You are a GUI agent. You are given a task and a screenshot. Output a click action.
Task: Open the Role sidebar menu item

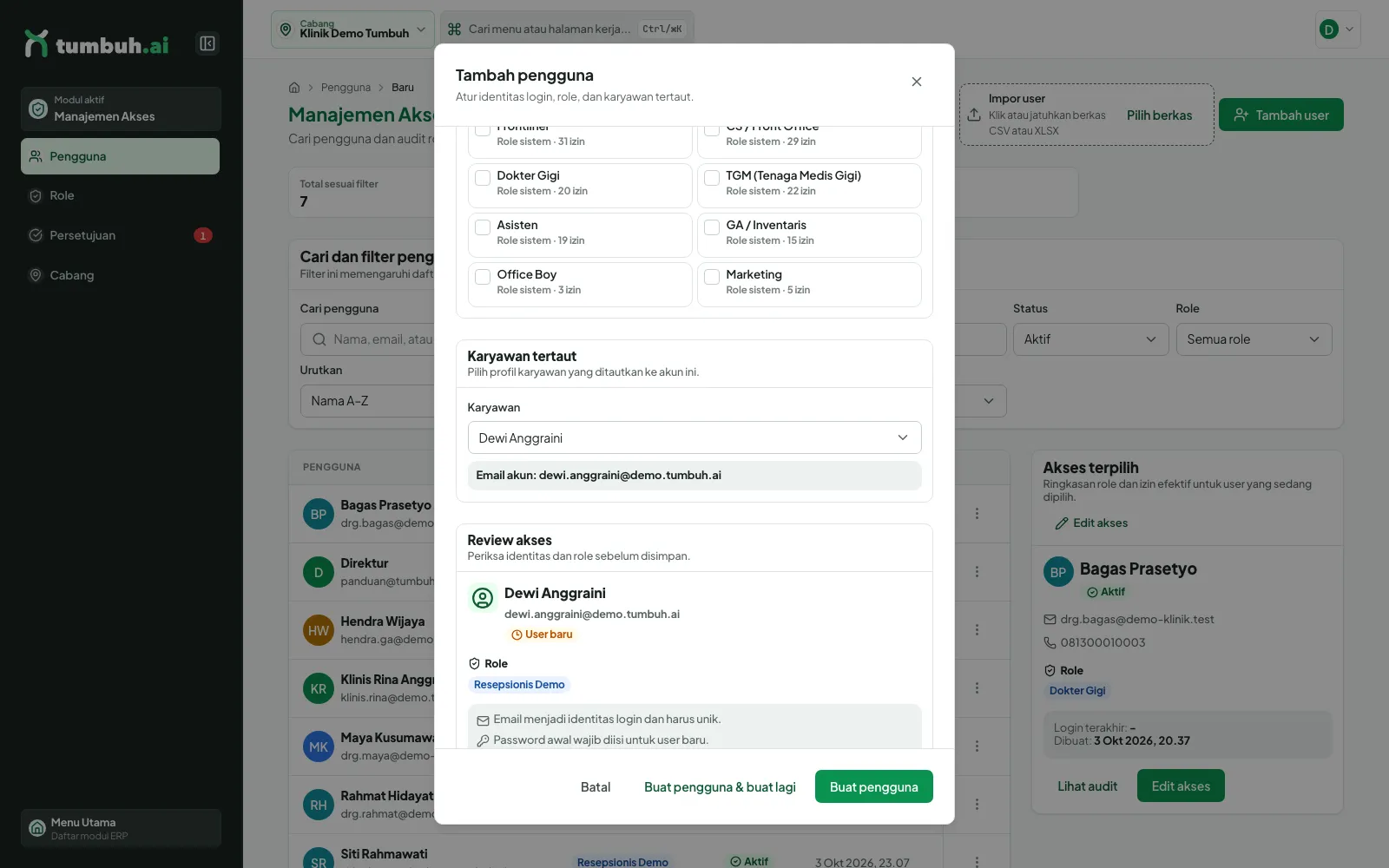click(x=120, y=196)
